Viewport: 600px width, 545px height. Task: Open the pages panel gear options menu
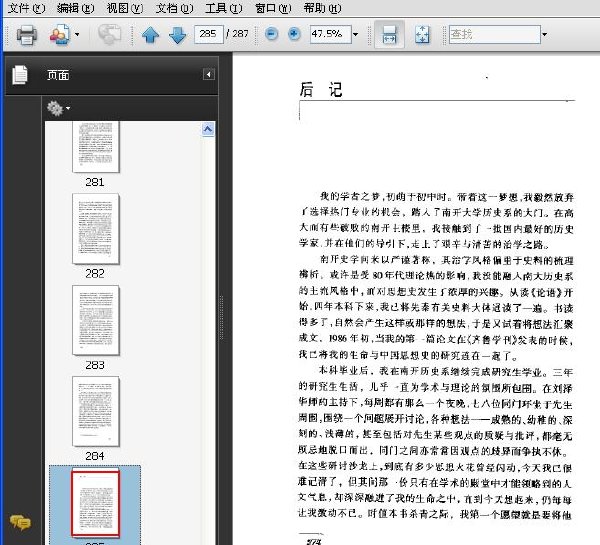[58, 108]
